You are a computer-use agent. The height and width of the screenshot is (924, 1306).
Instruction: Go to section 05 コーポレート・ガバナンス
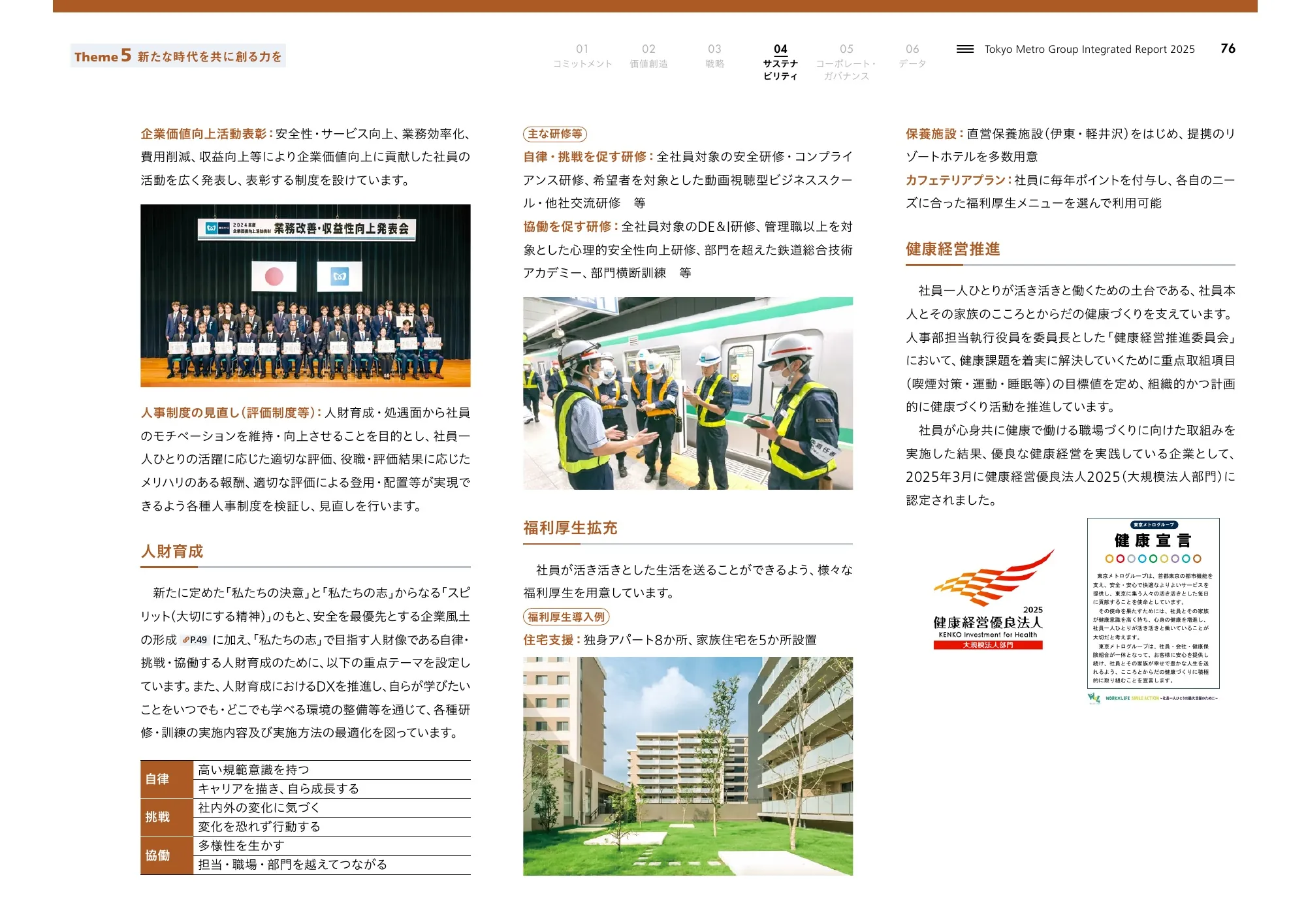pos(846,62)
